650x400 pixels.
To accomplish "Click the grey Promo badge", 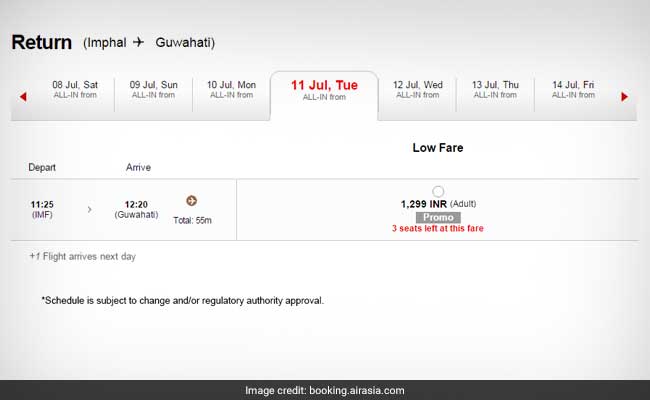I will click(x=438, y=217).
